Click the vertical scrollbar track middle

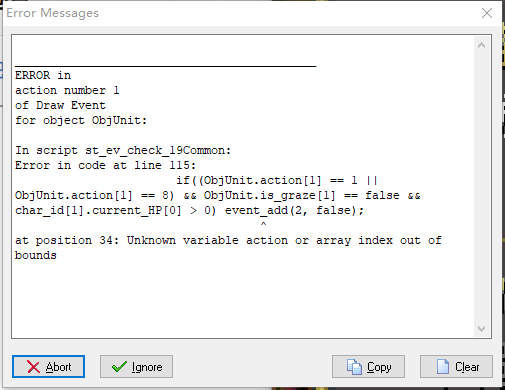pos(481,187)
